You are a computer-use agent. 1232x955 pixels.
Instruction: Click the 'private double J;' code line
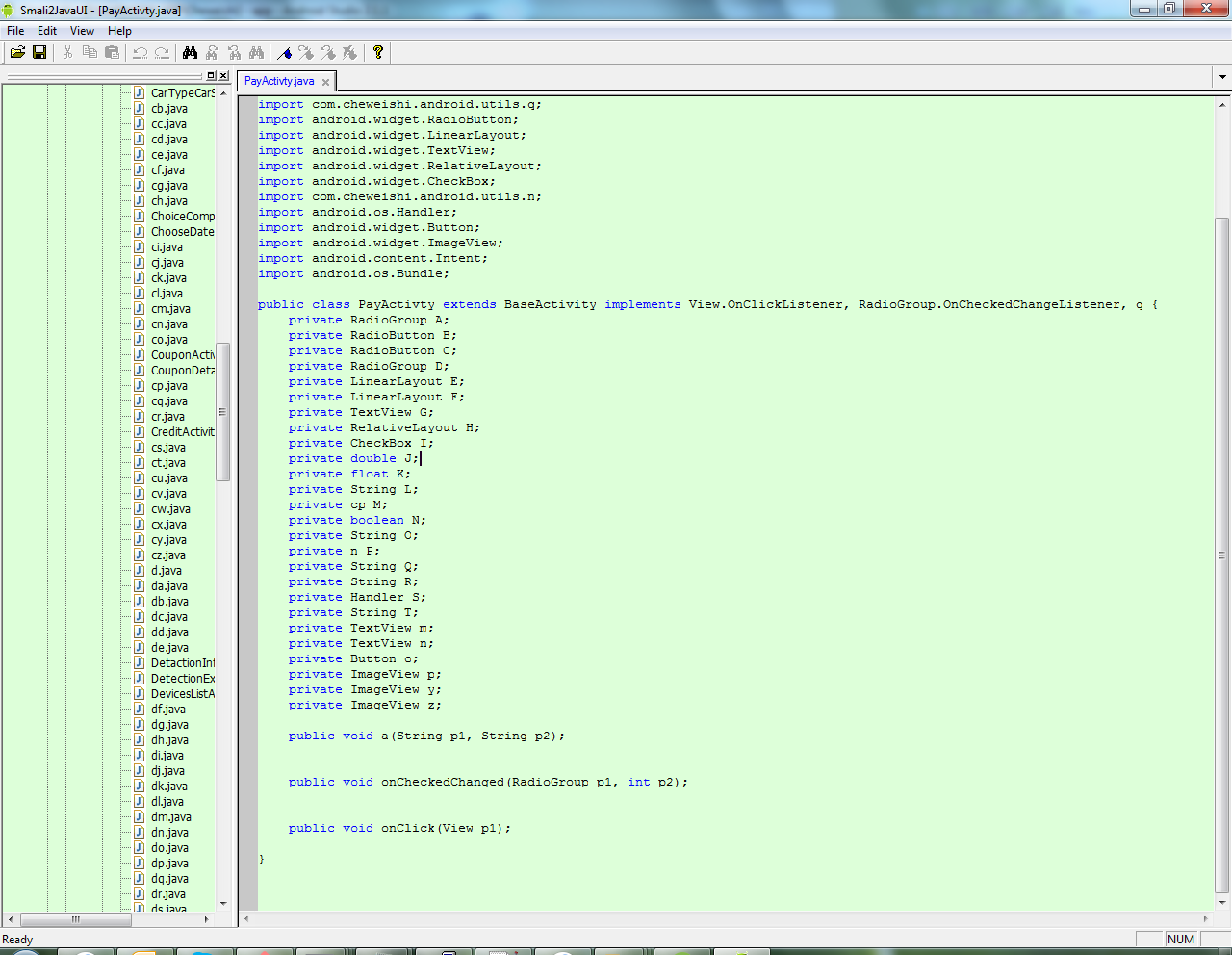(354, 458)
